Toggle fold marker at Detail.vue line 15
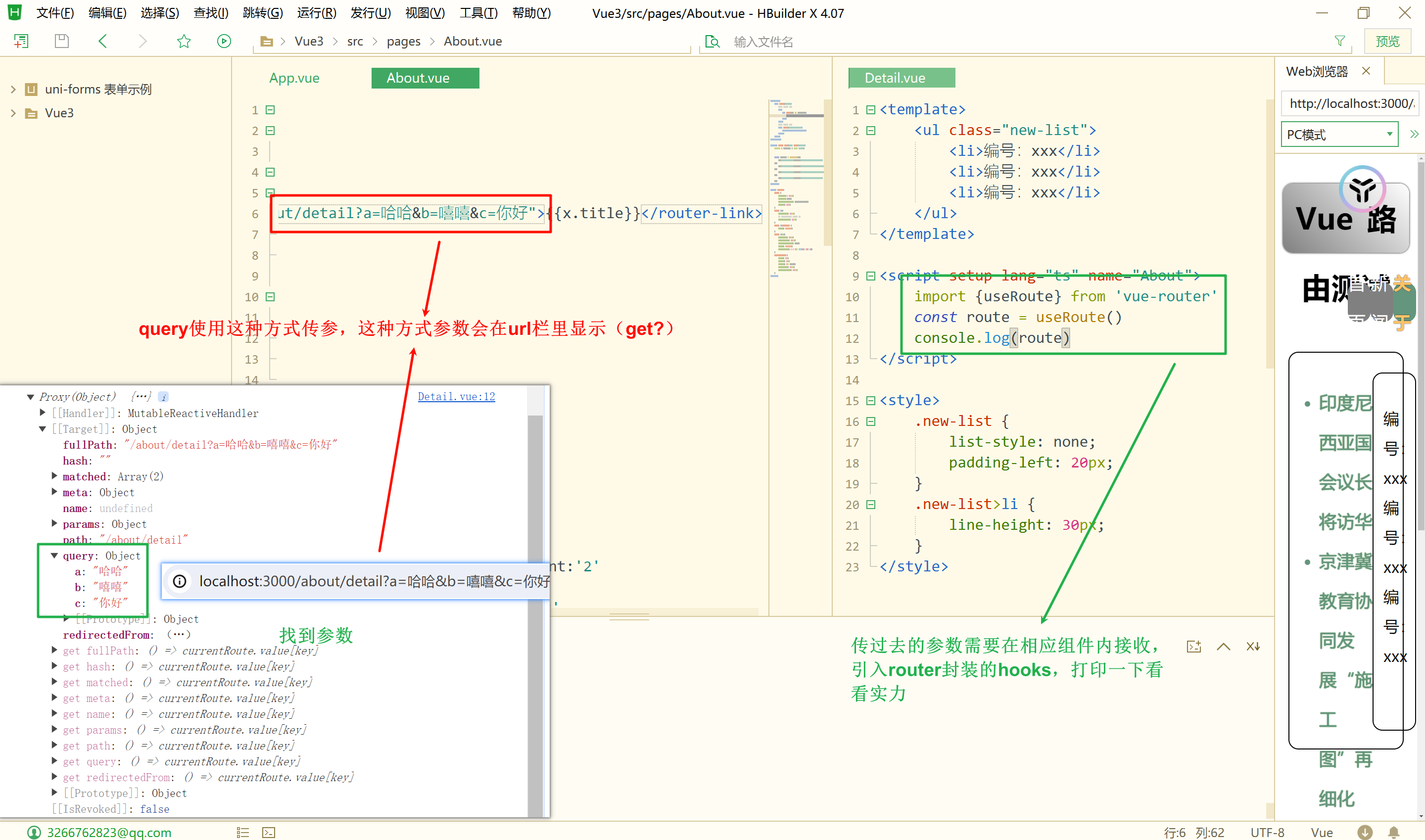 871,401
